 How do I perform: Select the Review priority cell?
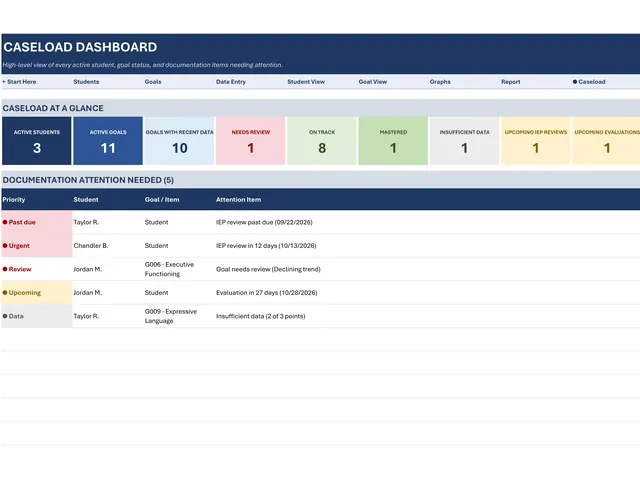37,269
